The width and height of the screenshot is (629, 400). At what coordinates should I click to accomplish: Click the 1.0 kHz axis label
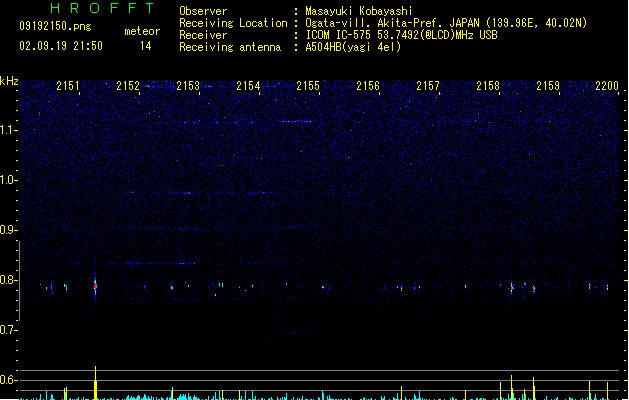(8, 180)
